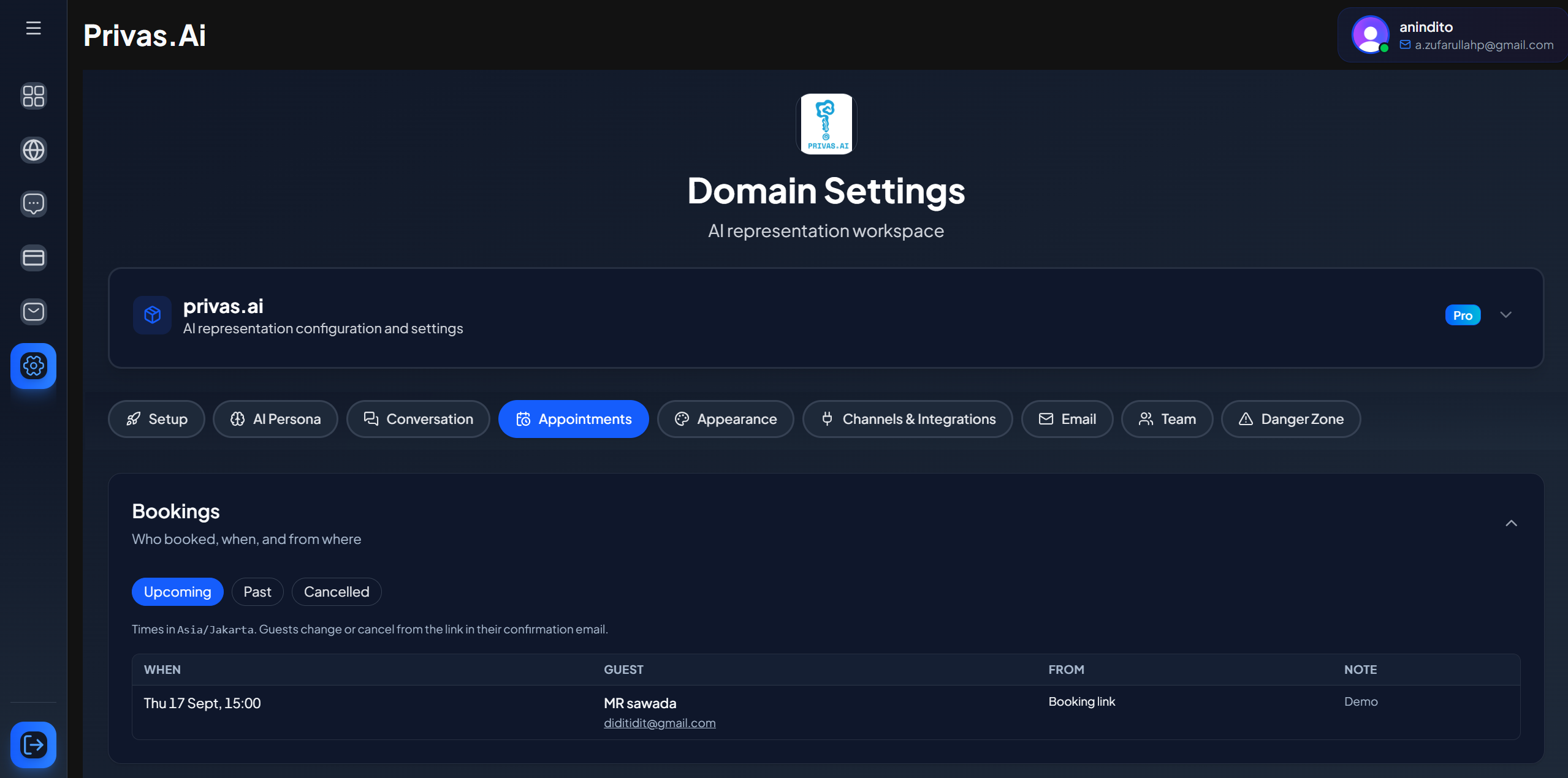Show Upcoming bookings filter
This screenshot has width=1568, height=778.
click(x=178, y=592)
